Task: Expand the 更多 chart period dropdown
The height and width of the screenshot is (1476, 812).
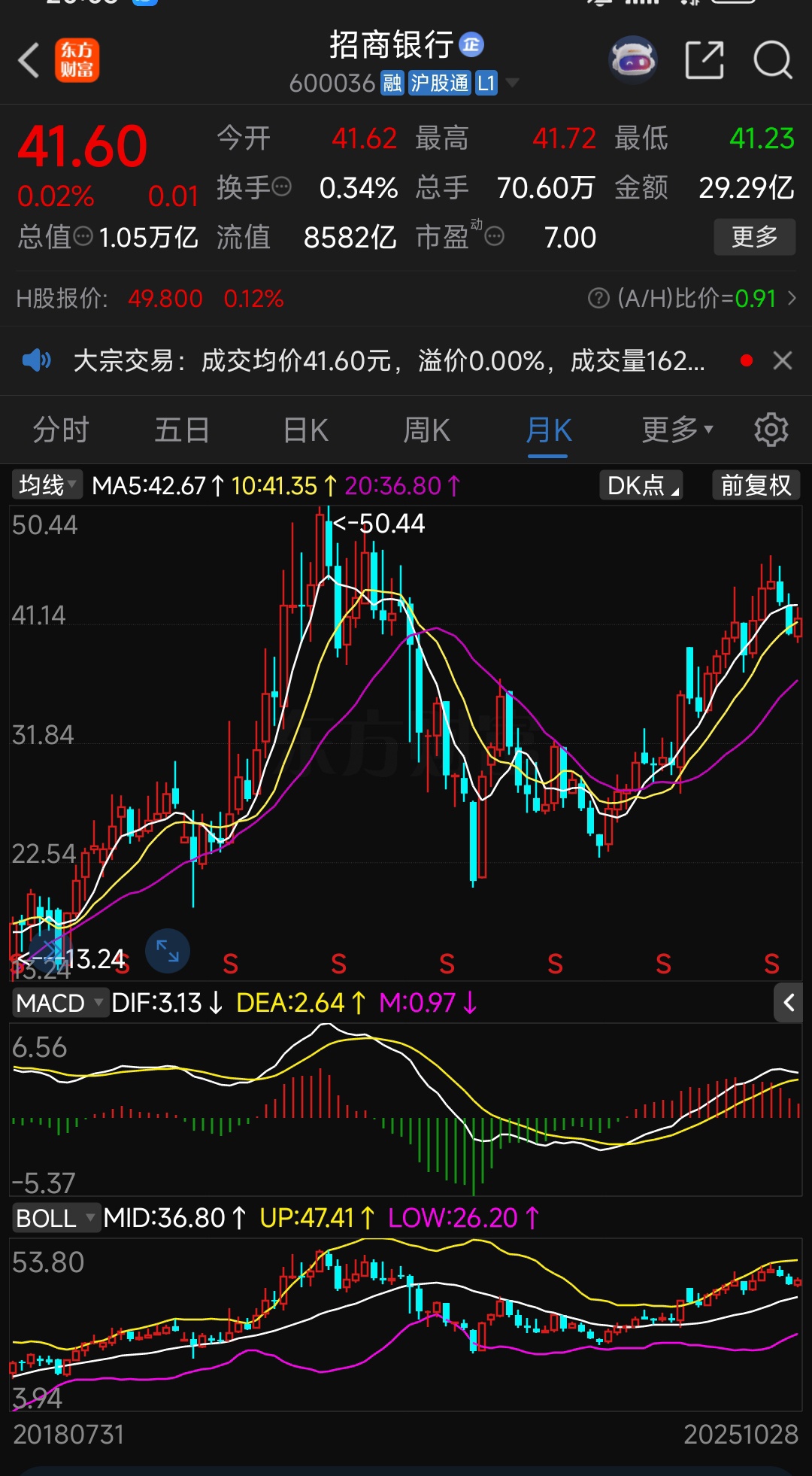Action: [677, 430]
